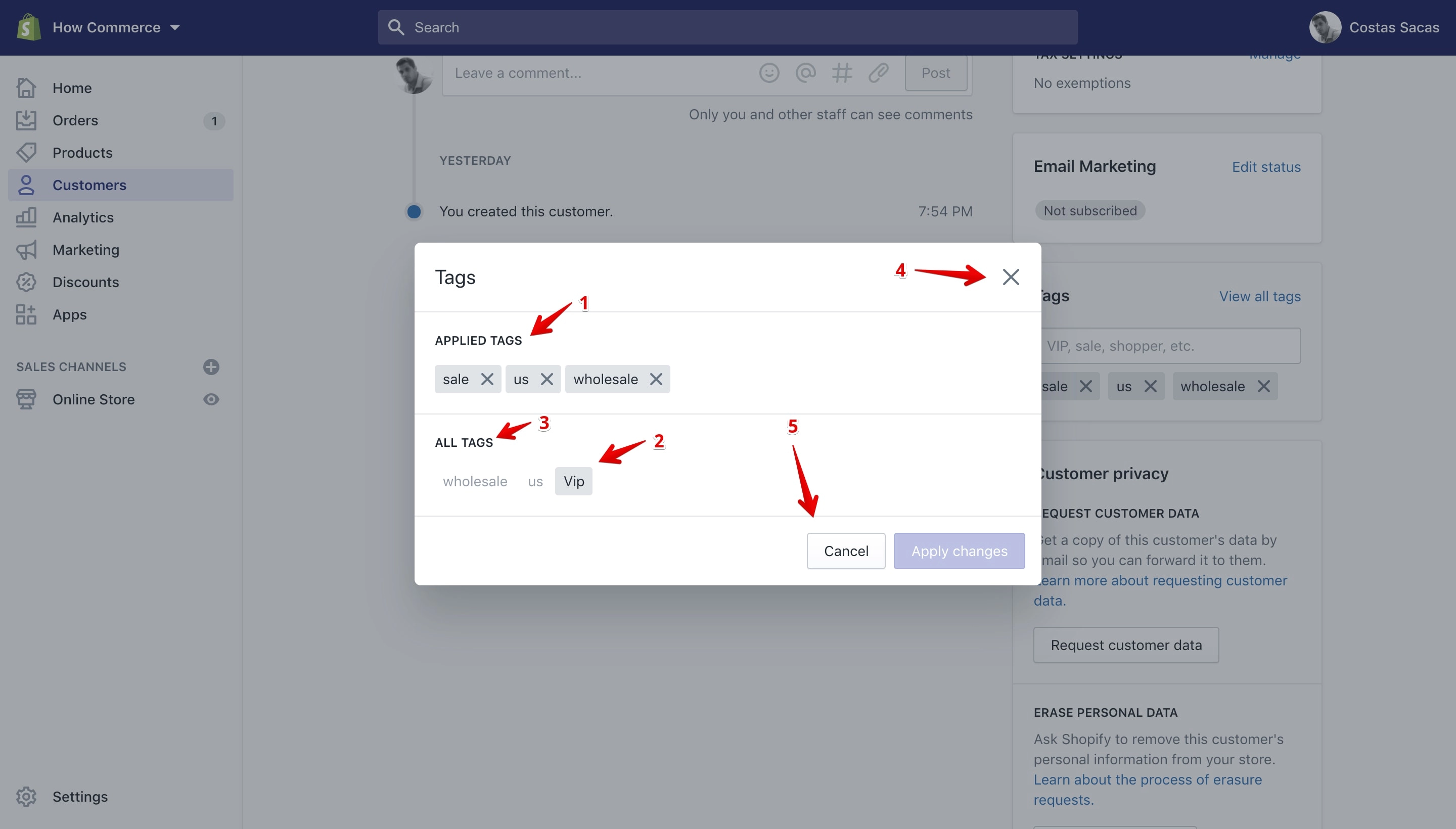Screen dimensions: 1456x829
Task: Remove applied sale tag in dialog
Action: (x=487, y=379)
